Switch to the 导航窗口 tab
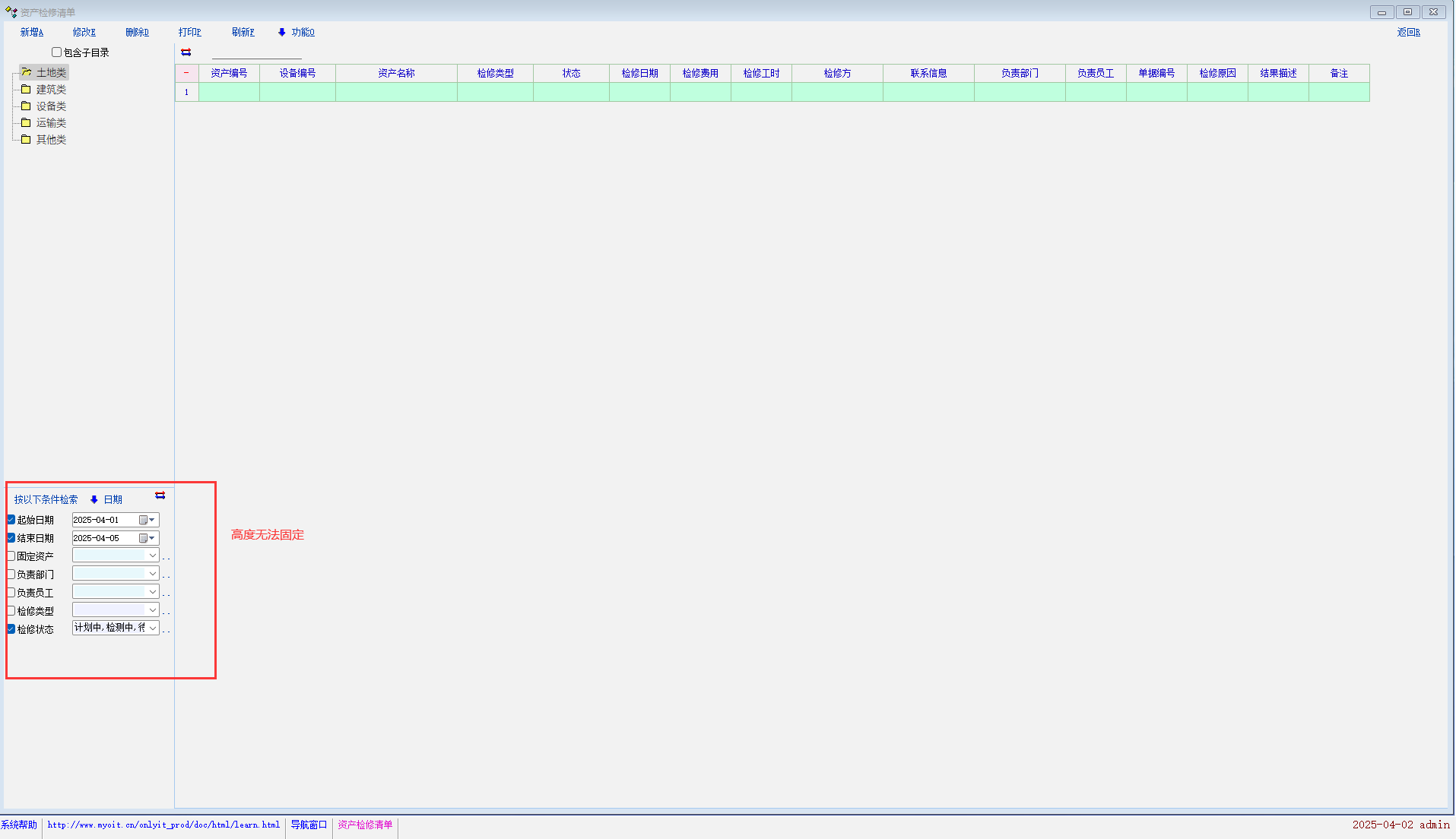Image resolution: width=1456 pixels, height=839 pixels. coord(309,825)
